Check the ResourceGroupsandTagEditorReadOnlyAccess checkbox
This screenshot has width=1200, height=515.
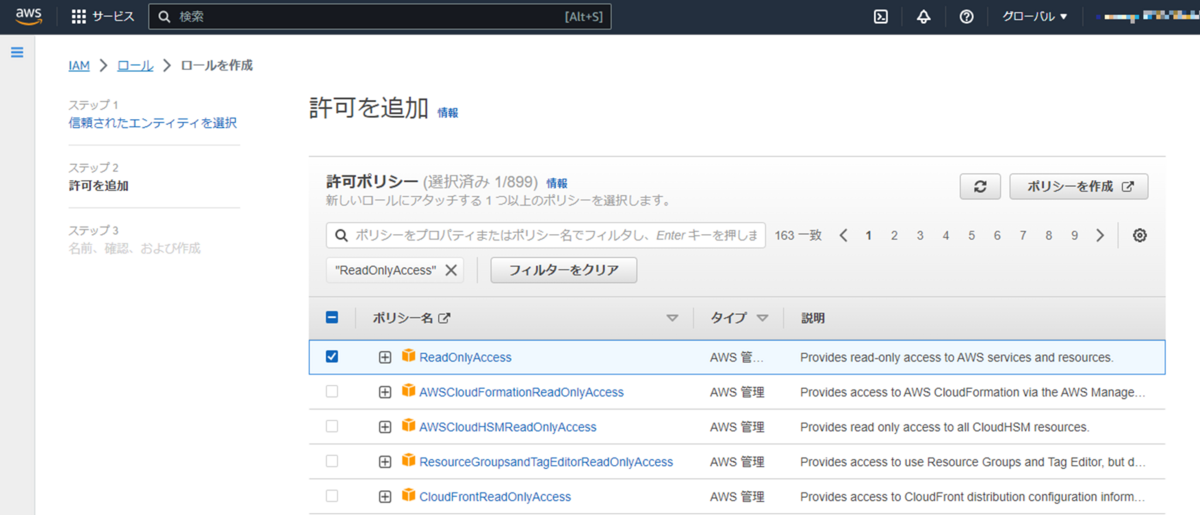click(332, 462)
